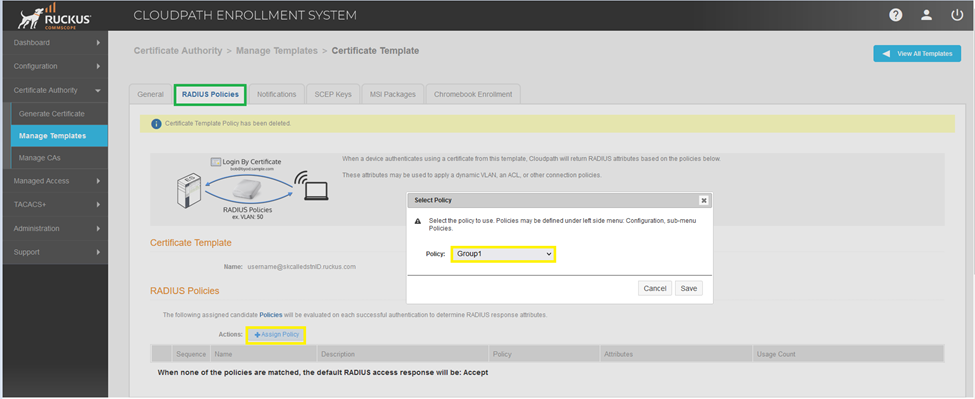Click Manage Templates breadcrumb
The height and width of the screenshot is (399, 975).
[x=277, y=51]
